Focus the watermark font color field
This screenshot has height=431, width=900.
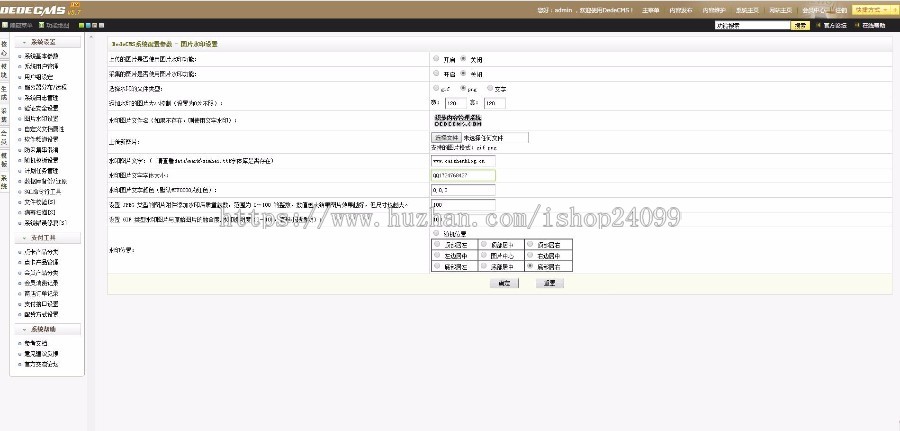click(x=463, y=190)
